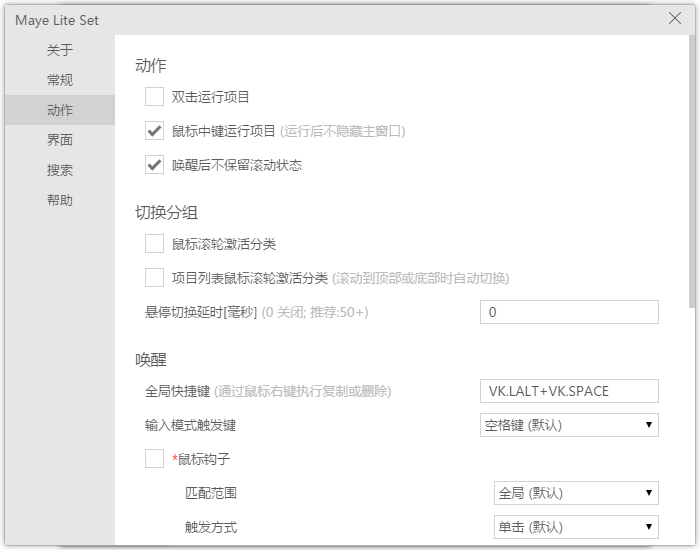Close the Maye Lite Set window
This screenshot has width=700, height=550.
[675, 18]
